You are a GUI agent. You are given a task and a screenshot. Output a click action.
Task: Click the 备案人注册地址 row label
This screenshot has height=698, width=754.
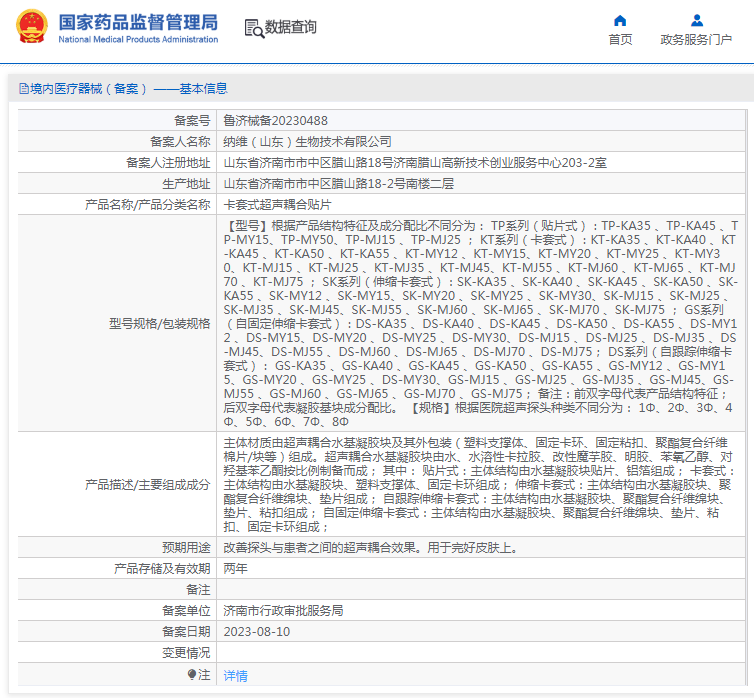[x=168, y=163]
